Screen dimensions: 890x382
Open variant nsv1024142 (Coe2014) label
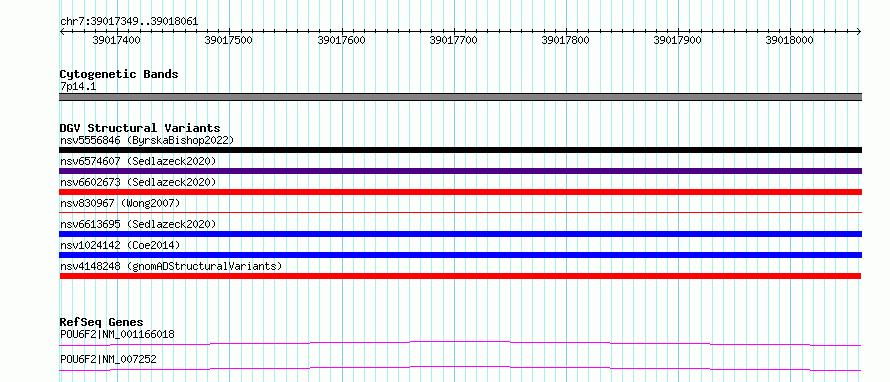pos(120,245)
